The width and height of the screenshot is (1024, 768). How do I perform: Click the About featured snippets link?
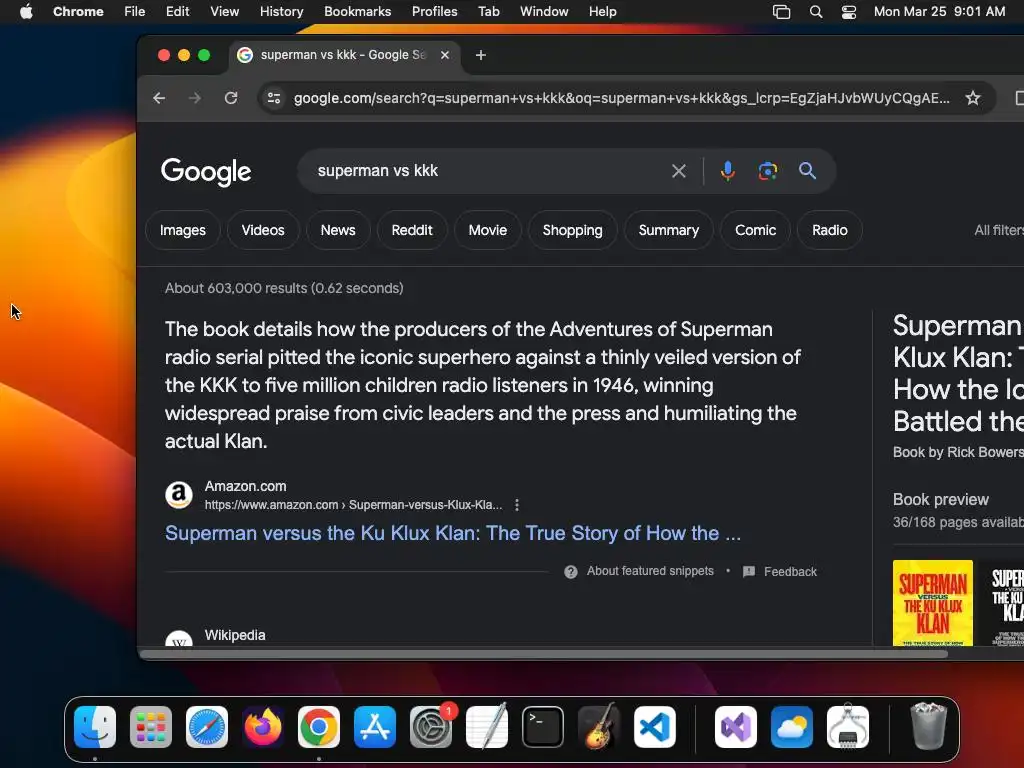point(650,571)
